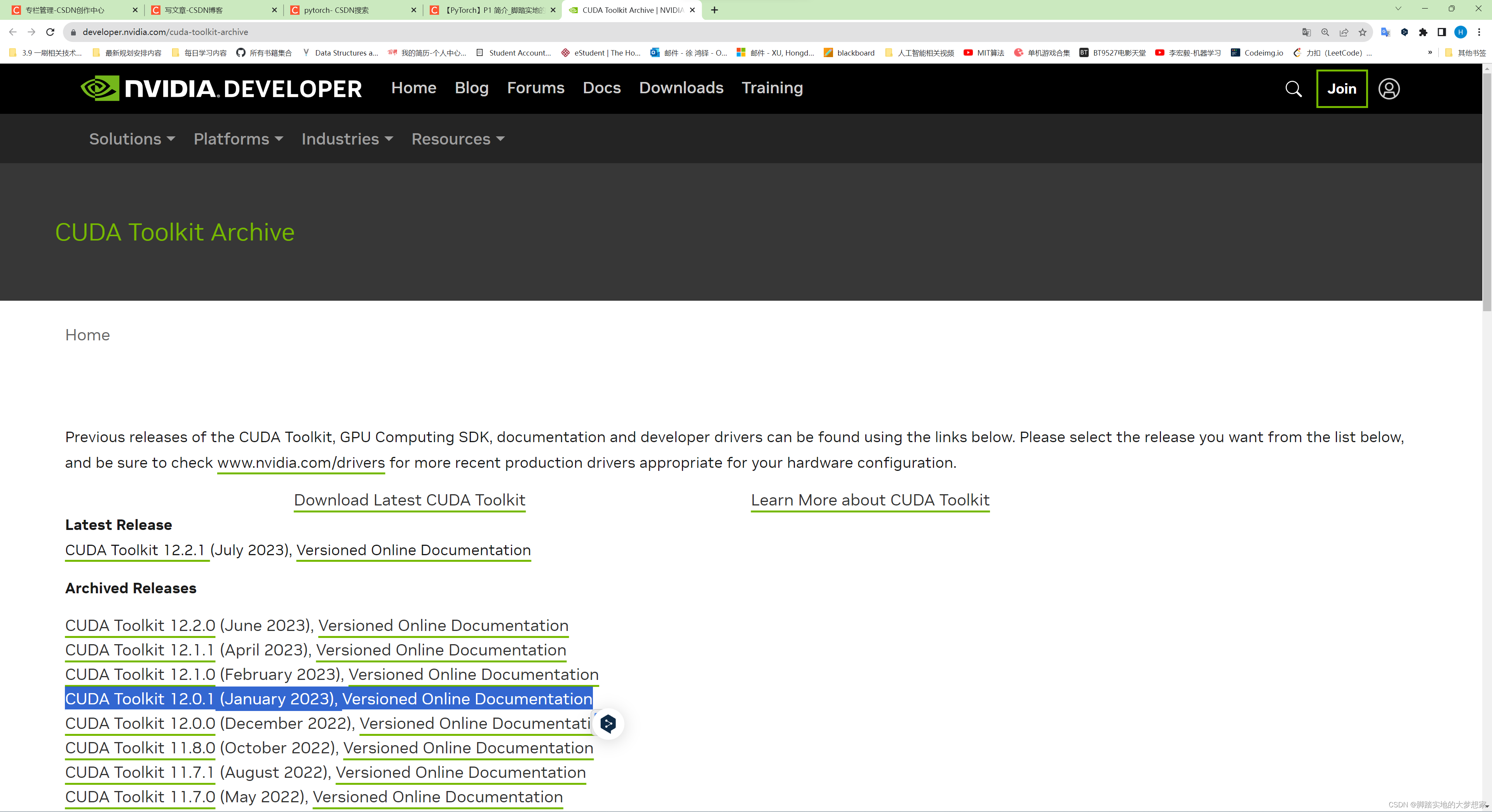The height and width of the screenshot is (812, 1492).
Task: Expand the Platforms dropdown menu
Action: point(239,139)
